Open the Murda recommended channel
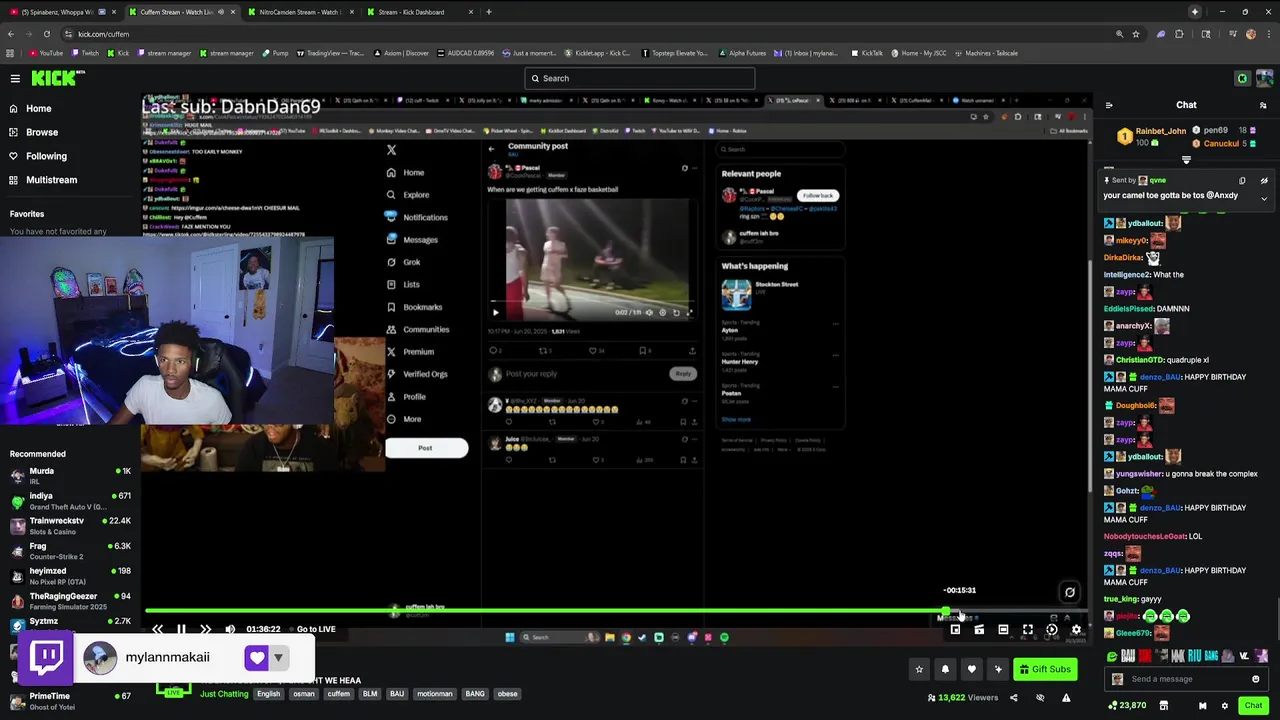The image size is (1280, 720). click(x=70, y=475)
